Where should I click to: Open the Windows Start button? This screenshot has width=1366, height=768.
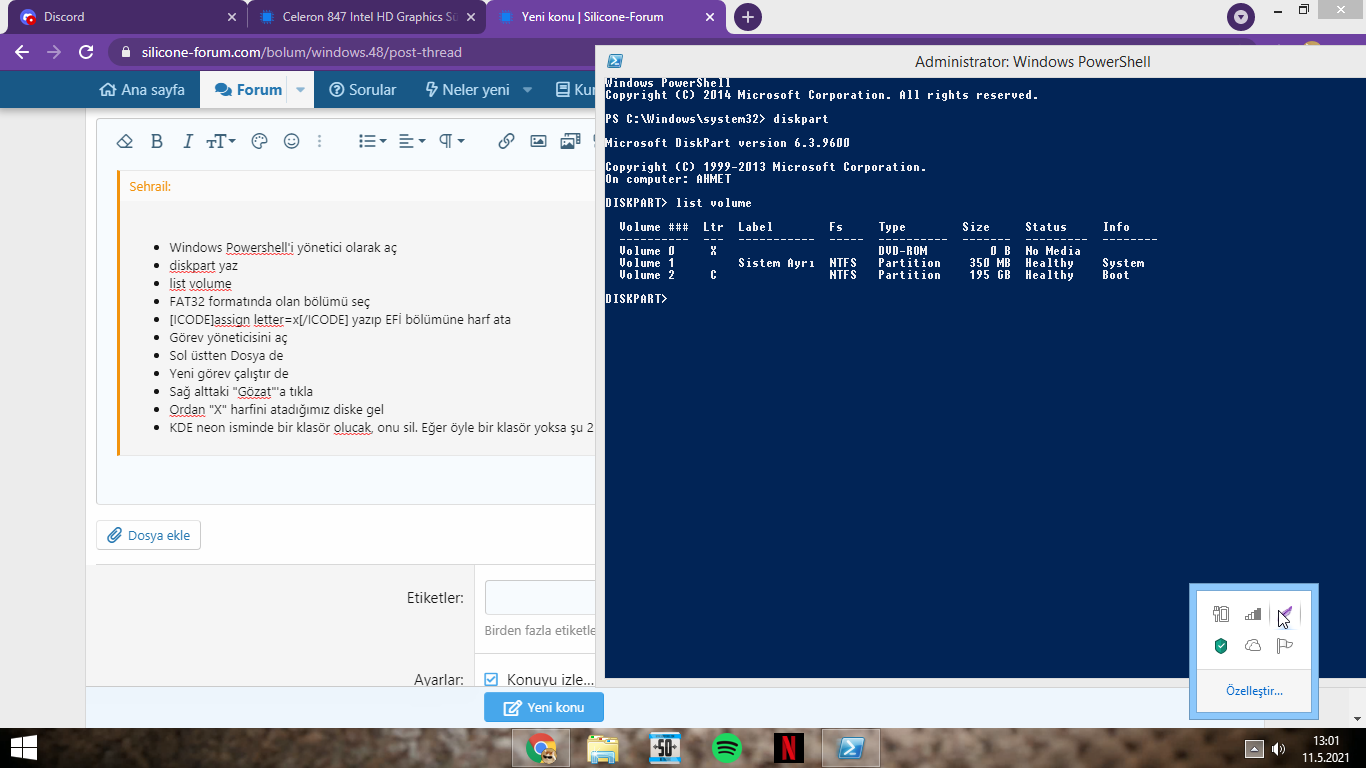coord(24,748)
